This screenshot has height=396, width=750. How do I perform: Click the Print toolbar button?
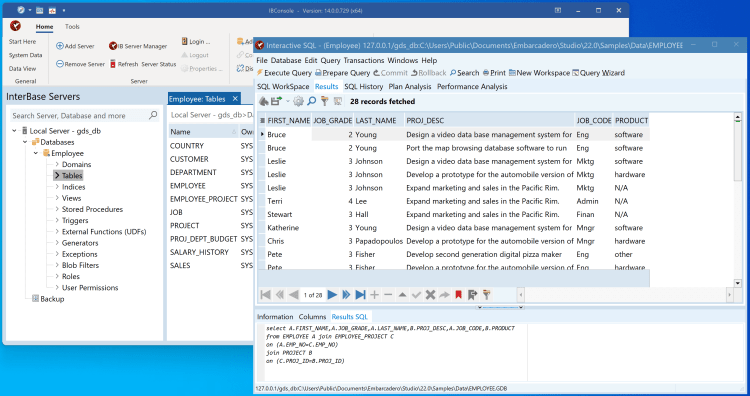click(494, 73)
